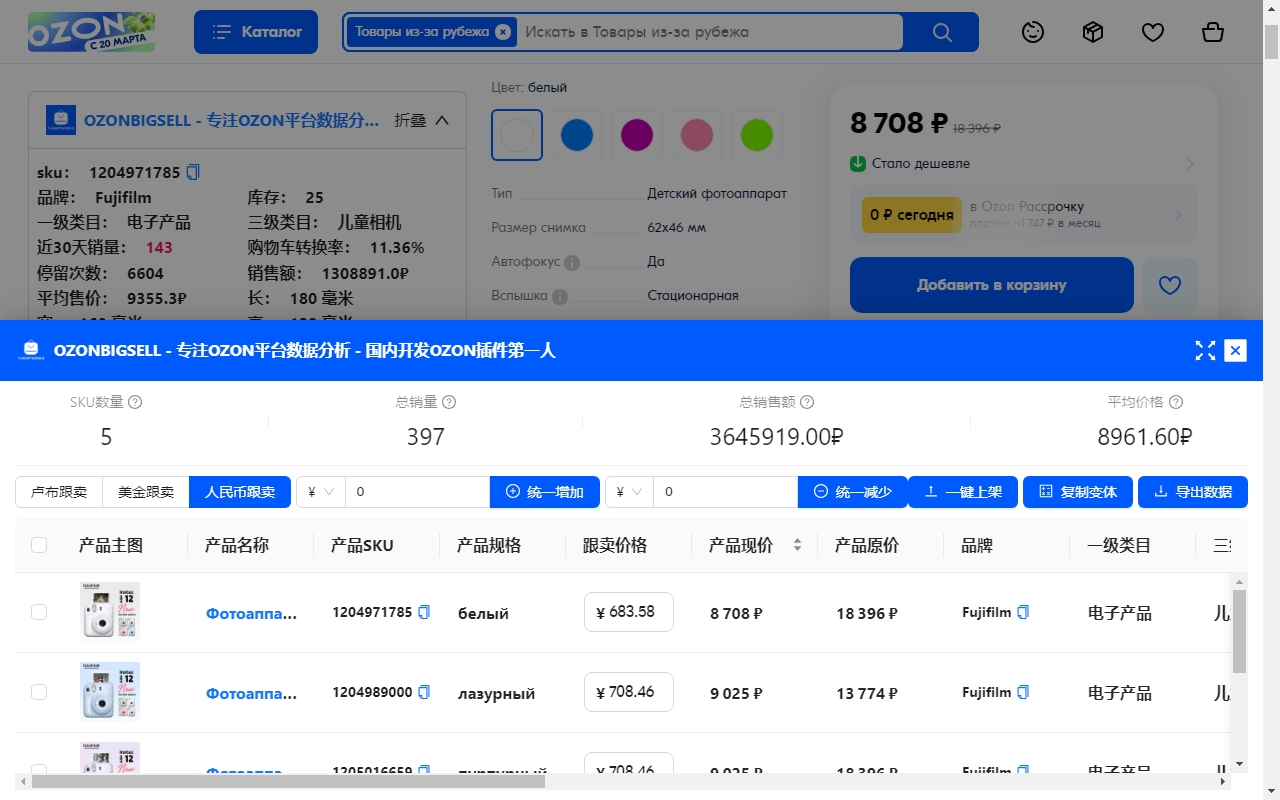Open product name link in белый row
This screenshot has width=1280, height=800.
(x=251, y=613)
